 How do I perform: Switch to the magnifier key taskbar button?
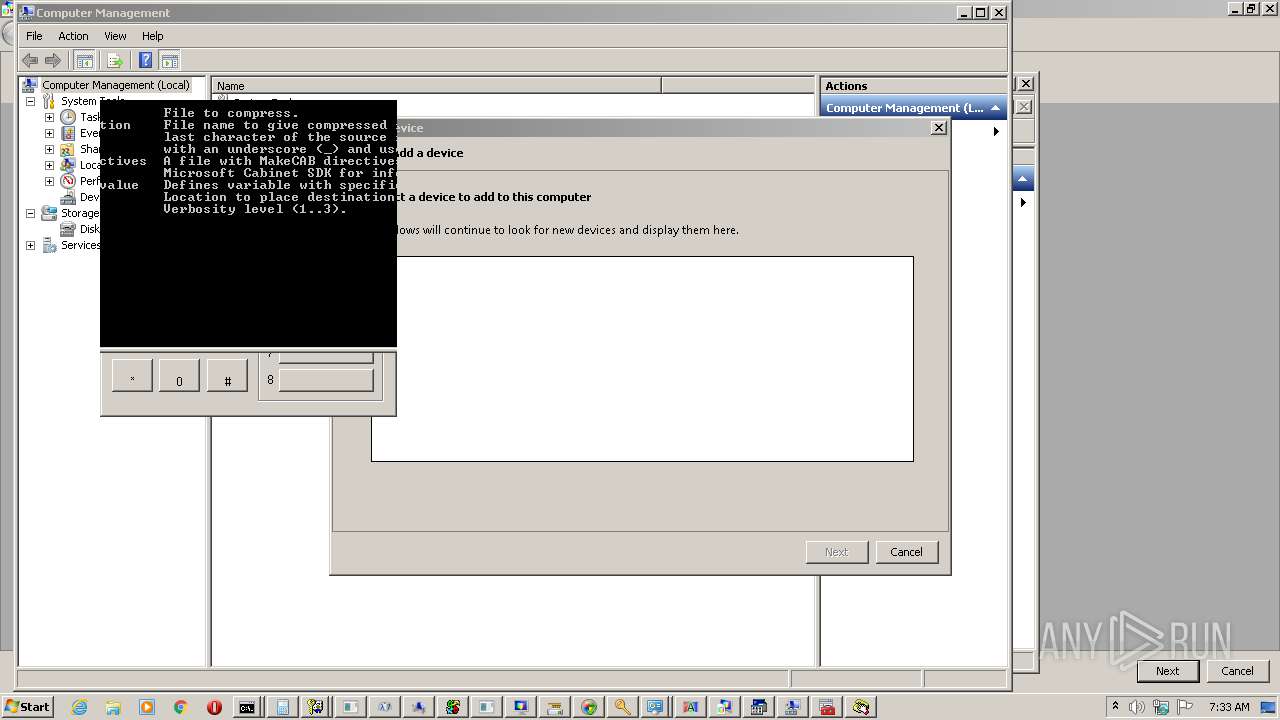pos(622,707)
